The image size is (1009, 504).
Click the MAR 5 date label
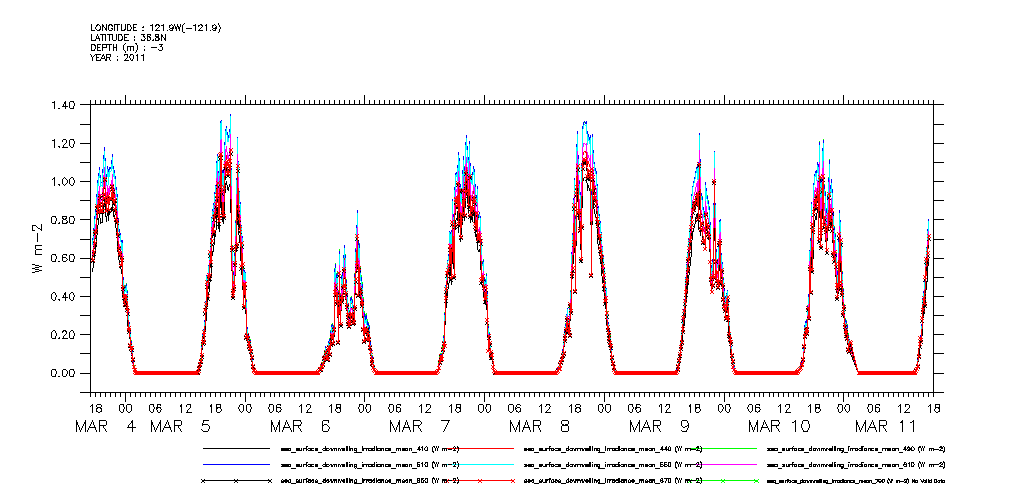coord(181,426)
